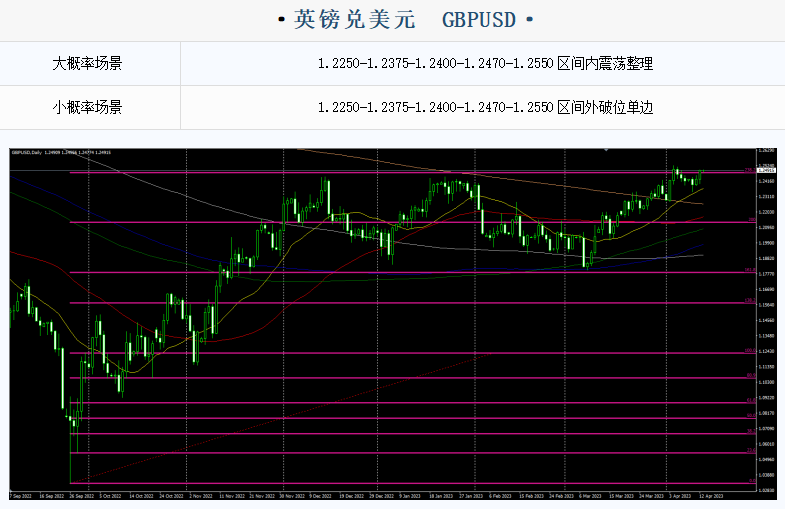The width and height of the screenshot is (785, 509).
Task: Click the 6 Mar 2023 date label
Action: pos(590,496)
